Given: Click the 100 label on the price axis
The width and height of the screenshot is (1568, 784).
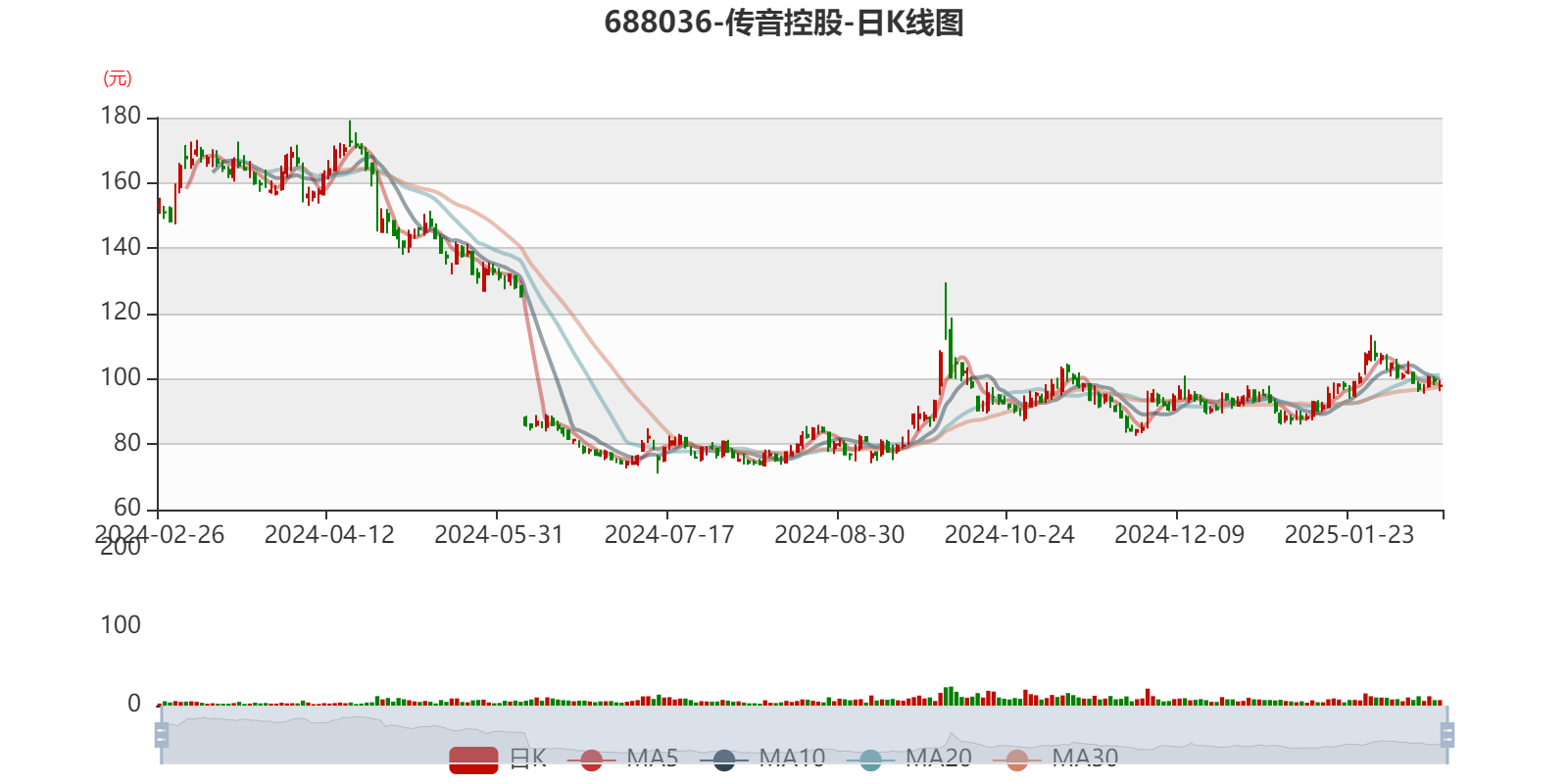Looking at the screenshot, I should [121, 377].
